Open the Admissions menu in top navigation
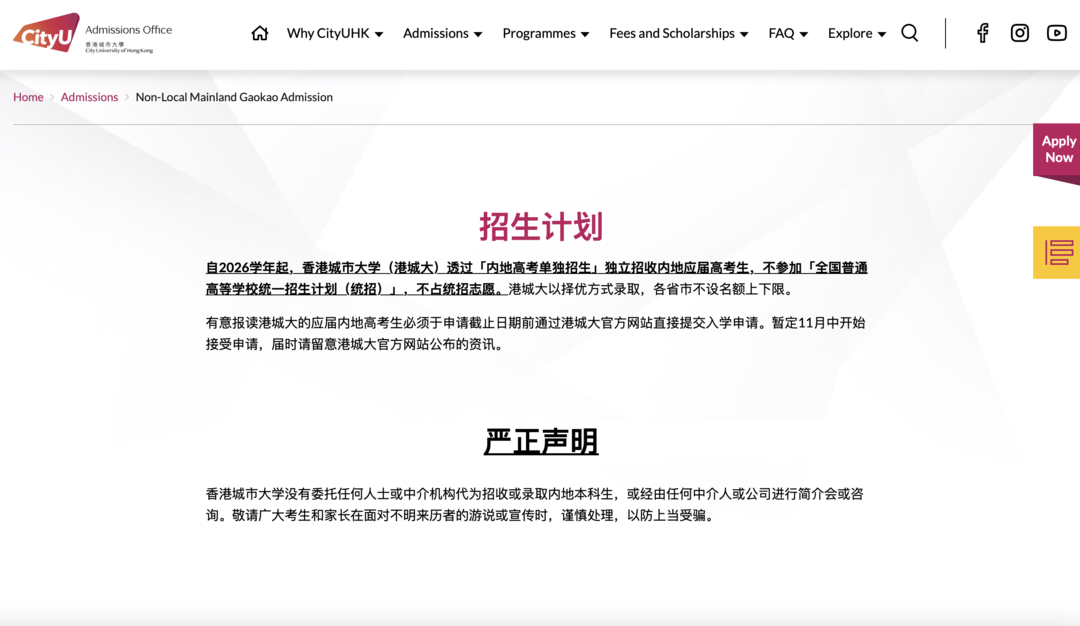Screen dimensions: 1080x626 (435, 33)
